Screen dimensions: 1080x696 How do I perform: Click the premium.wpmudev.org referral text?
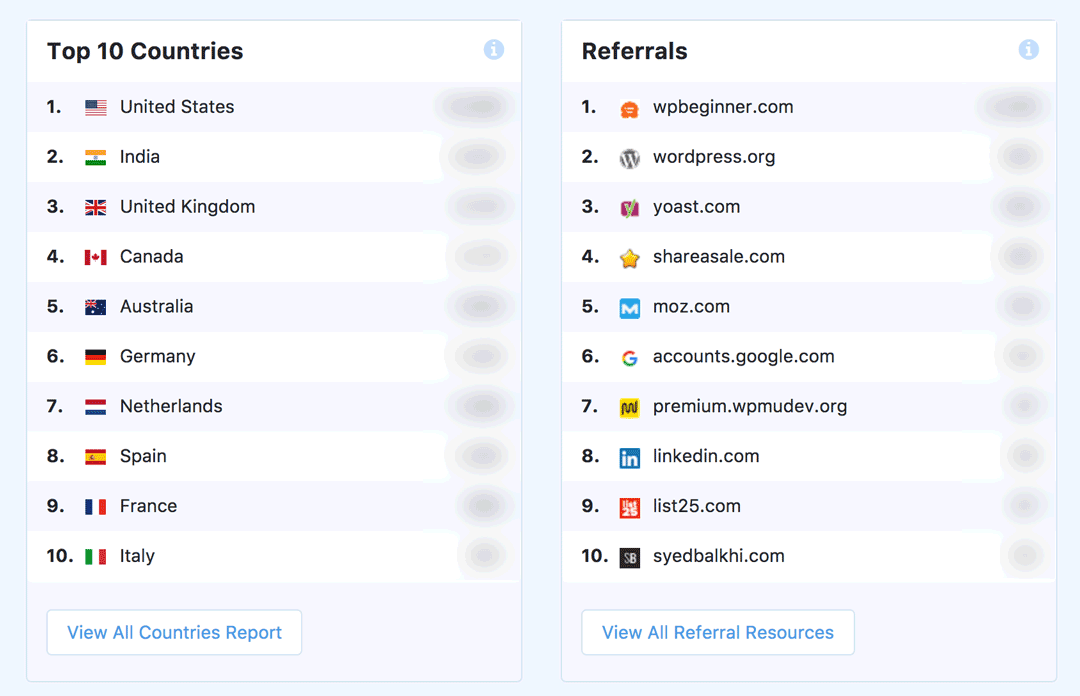point(750,406)
